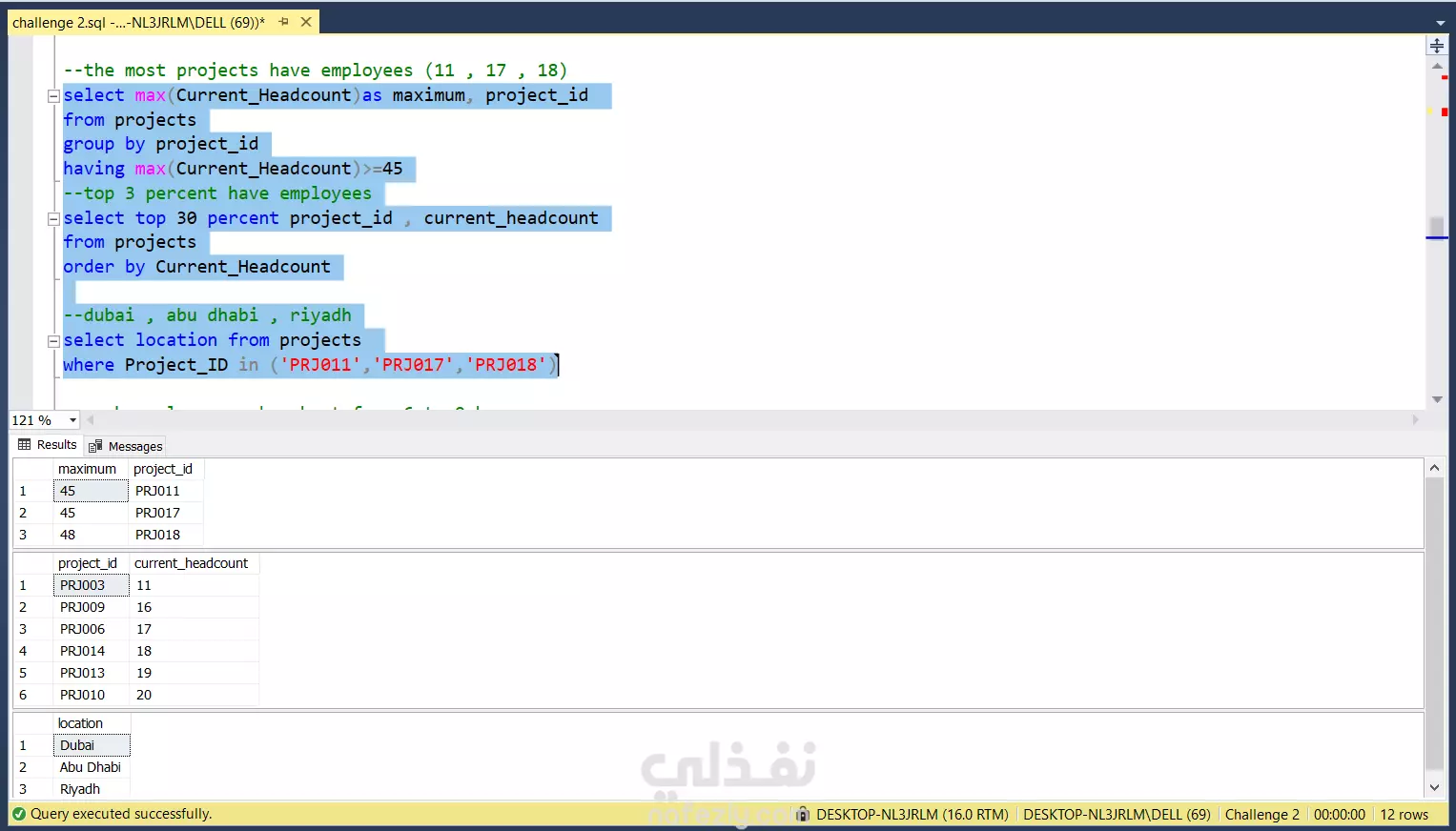
Task: Collapse the select max(Current_Headcount) query block
Action: [54, 96]
